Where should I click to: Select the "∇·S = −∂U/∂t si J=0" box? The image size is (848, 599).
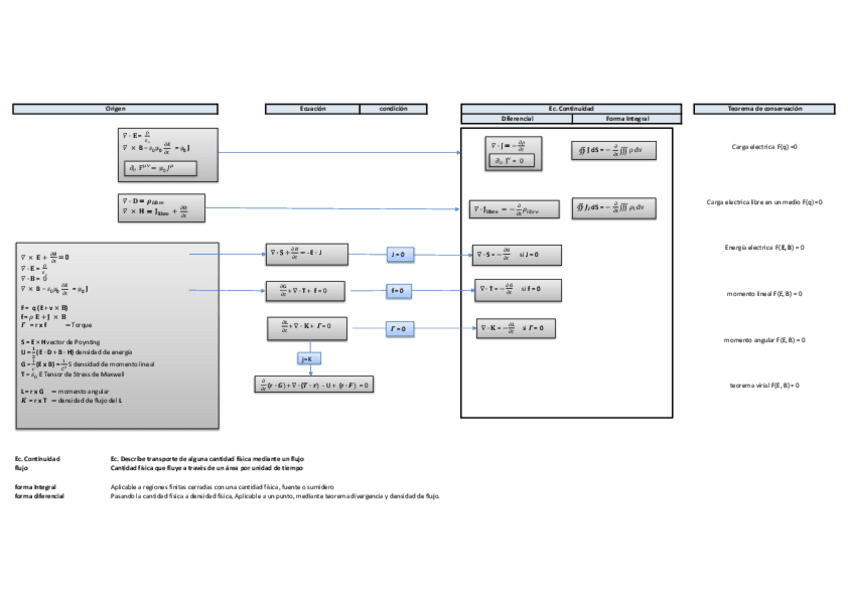tap(516, 255)
